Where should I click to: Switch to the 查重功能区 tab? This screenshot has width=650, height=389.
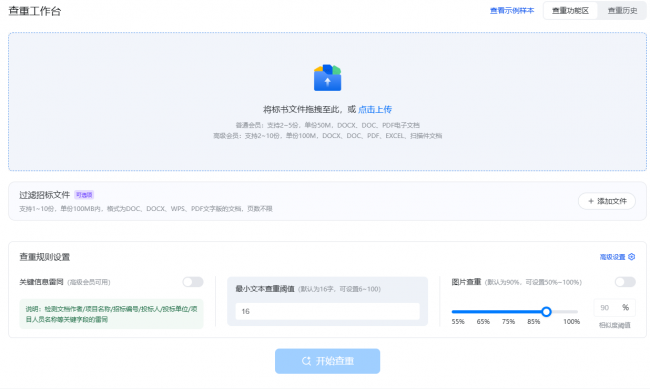[570, 11]
